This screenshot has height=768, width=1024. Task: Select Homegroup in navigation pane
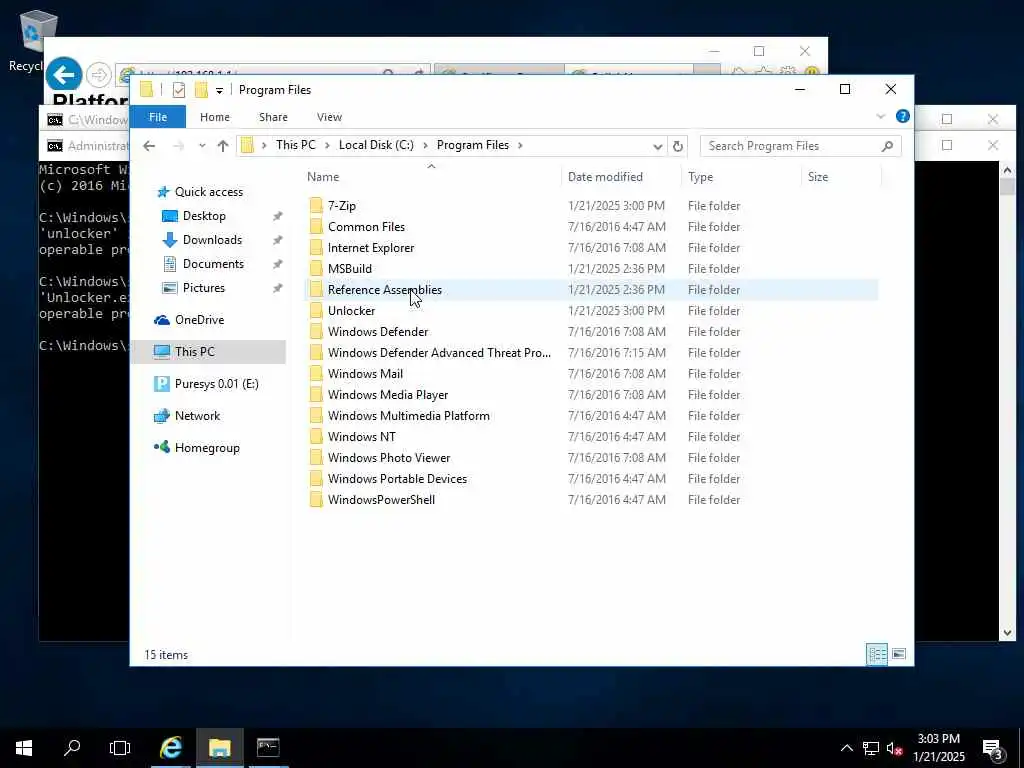(207, 448)
